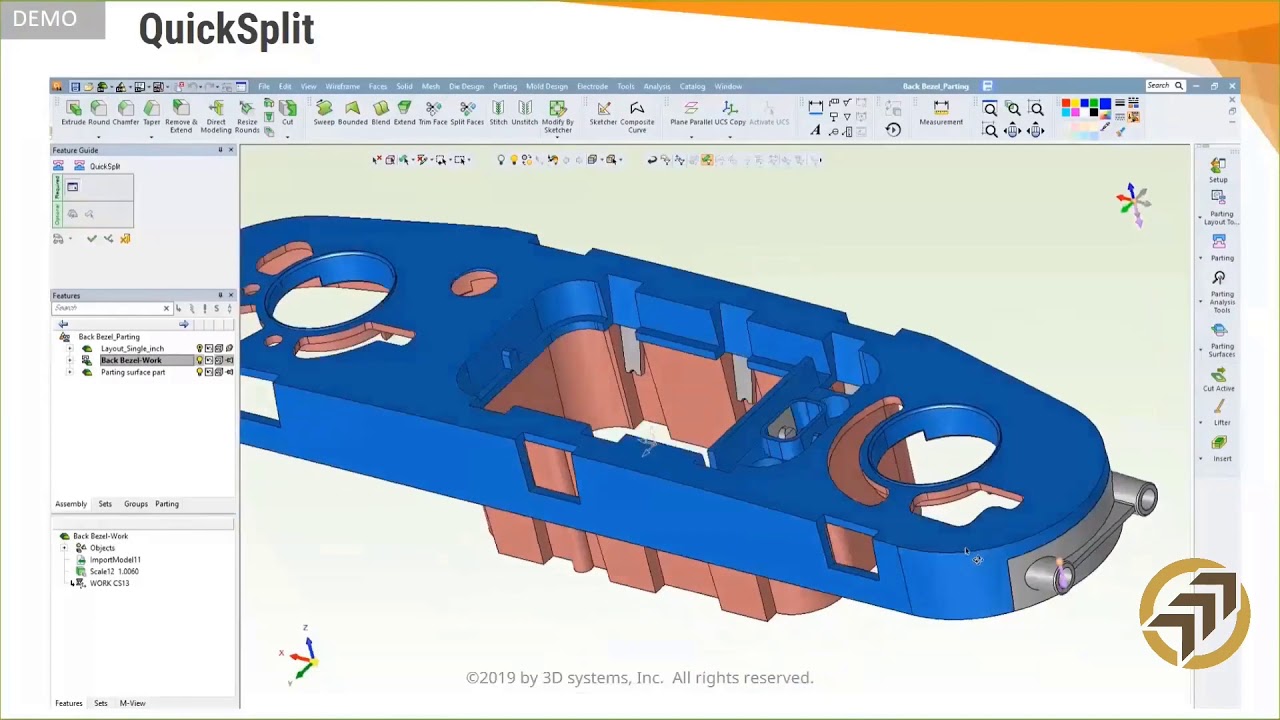The image size is (1280, 720).
Task: Open Setup in the right sidebar
Action: tap(1218, 170)
